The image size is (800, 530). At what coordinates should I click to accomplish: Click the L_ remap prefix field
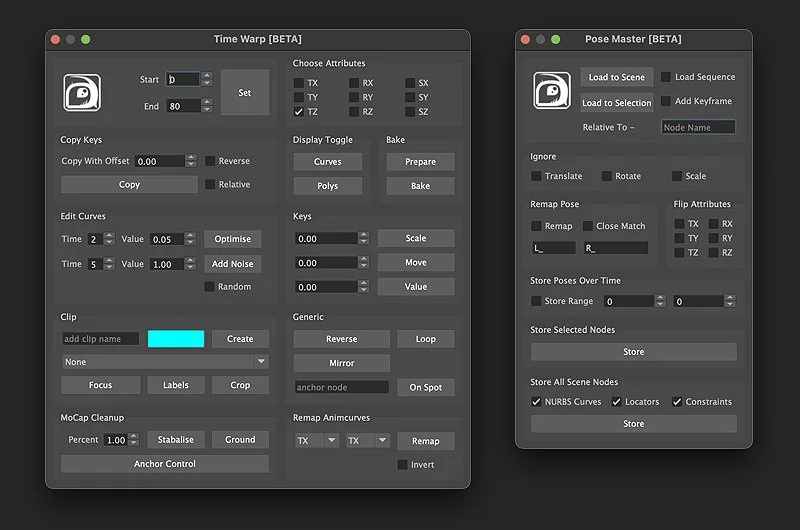coord(554,248)
